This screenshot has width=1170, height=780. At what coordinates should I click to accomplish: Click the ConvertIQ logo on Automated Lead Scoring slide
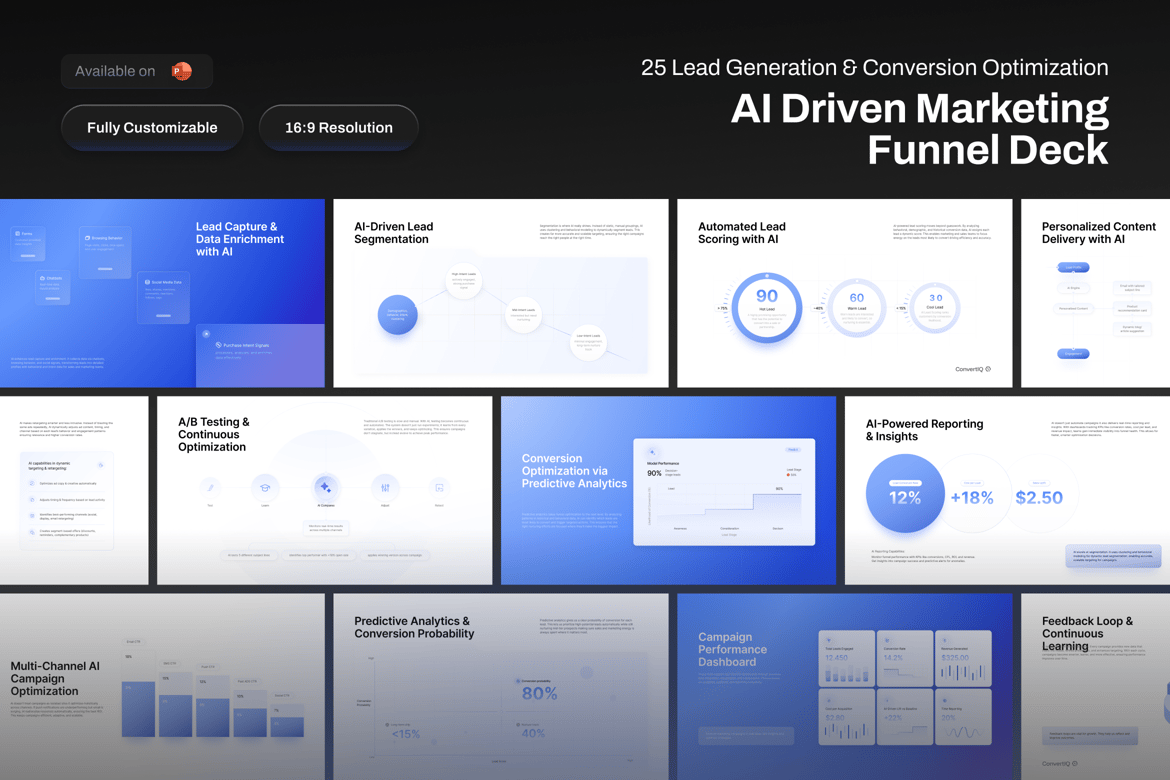click(x=973, y=369)
